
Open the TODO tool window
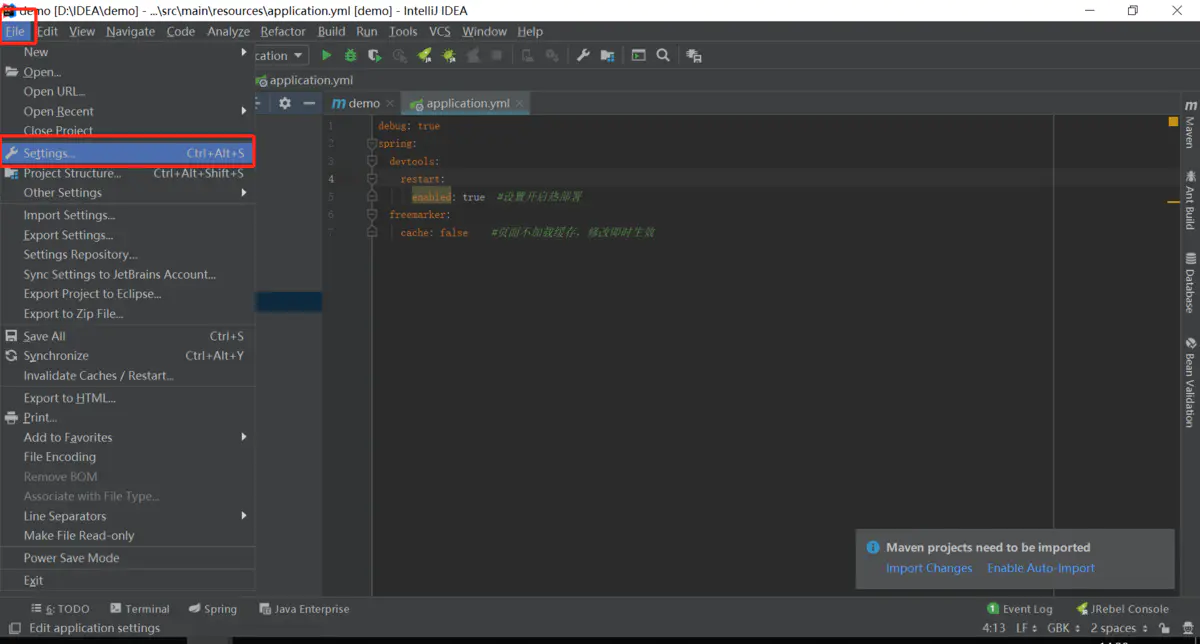tap(61, 609)
